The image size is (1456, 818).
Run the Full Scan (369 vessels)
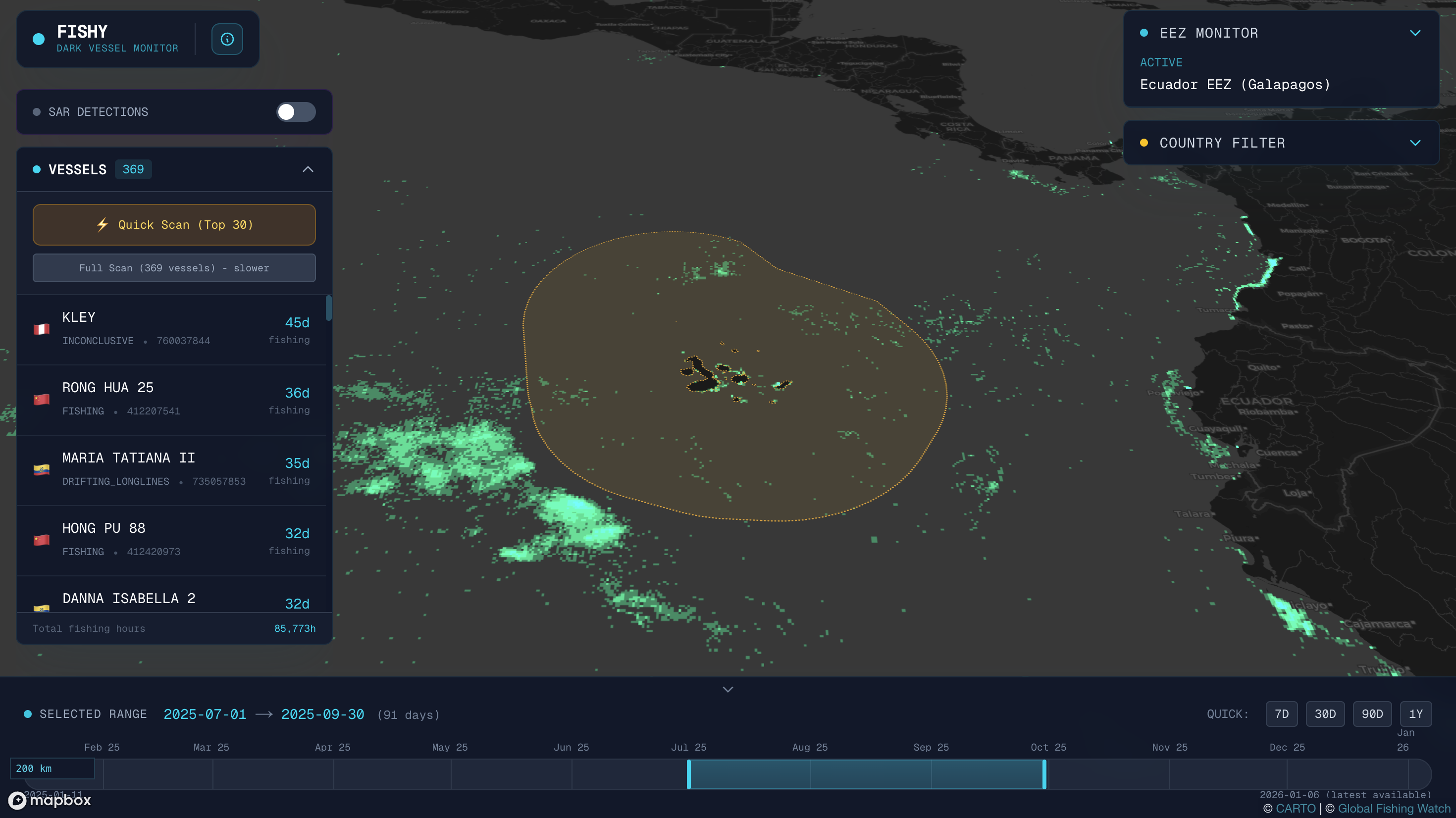(174, 267)
